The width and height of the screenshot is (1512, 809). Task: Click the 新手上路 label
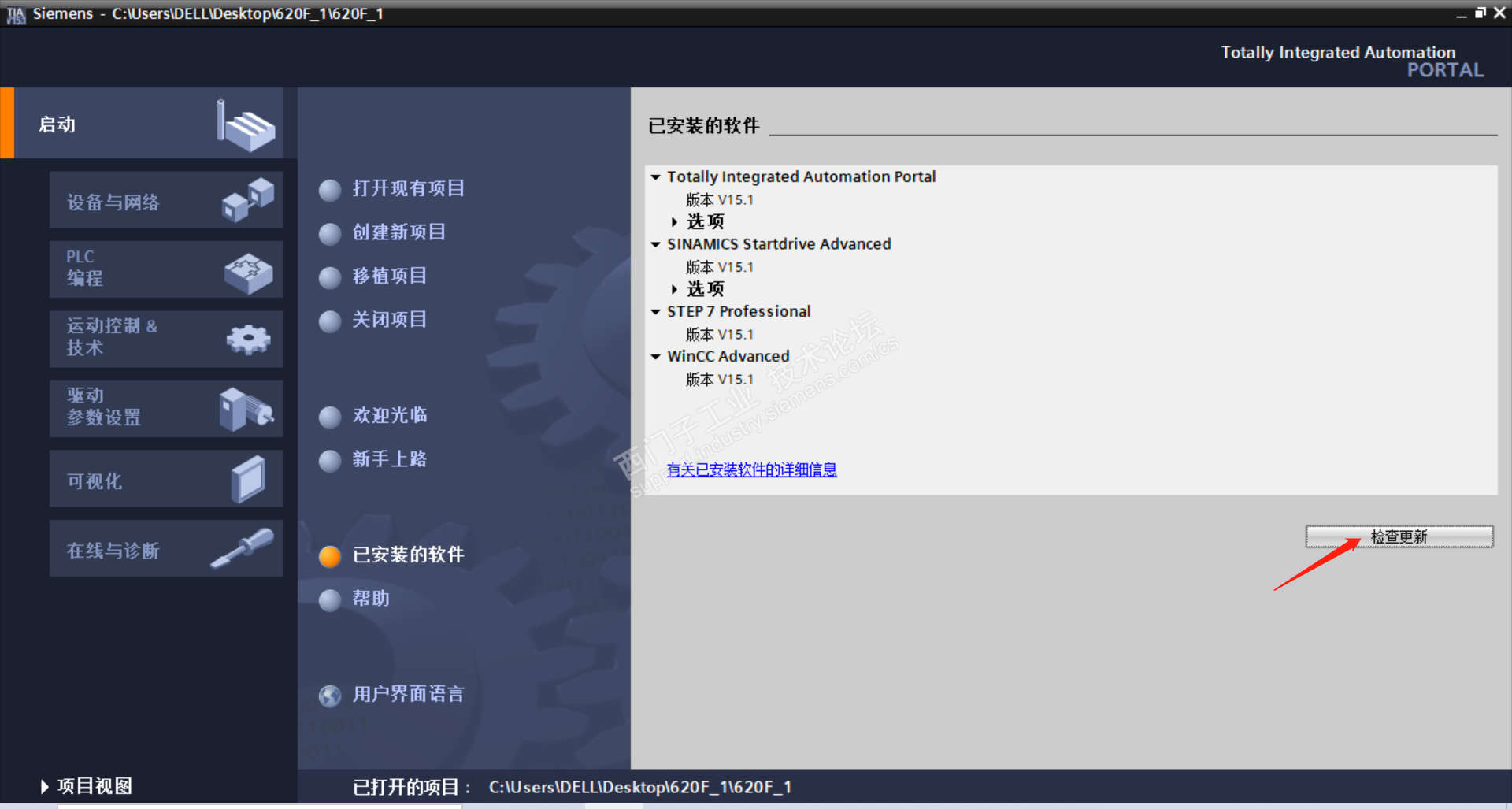(x=390, y=459)
